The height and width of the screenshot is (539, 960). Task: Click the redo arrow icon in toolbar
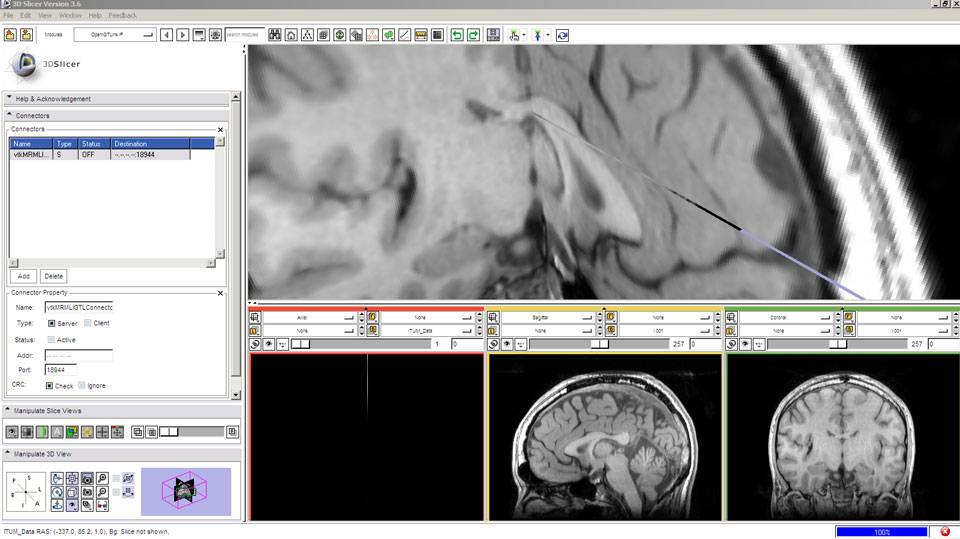(473, 35)
